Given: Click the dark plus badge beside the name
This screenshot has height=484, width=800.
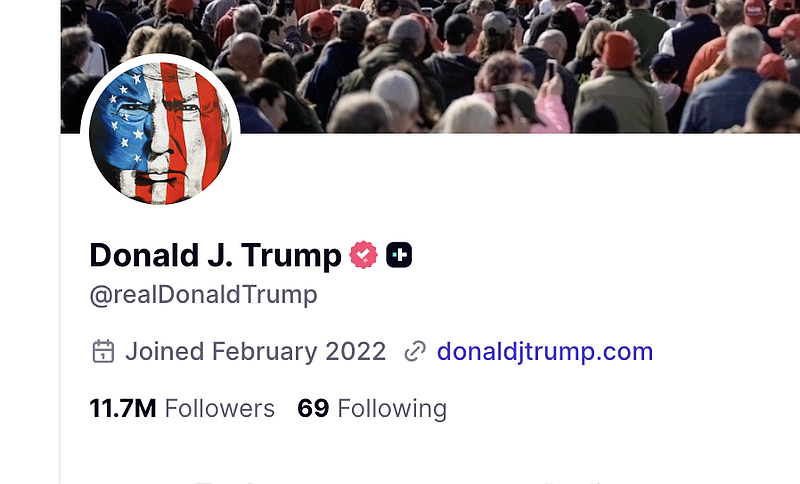Looking at the screenshot, I should pyautogui.click(x=399, y=254).
